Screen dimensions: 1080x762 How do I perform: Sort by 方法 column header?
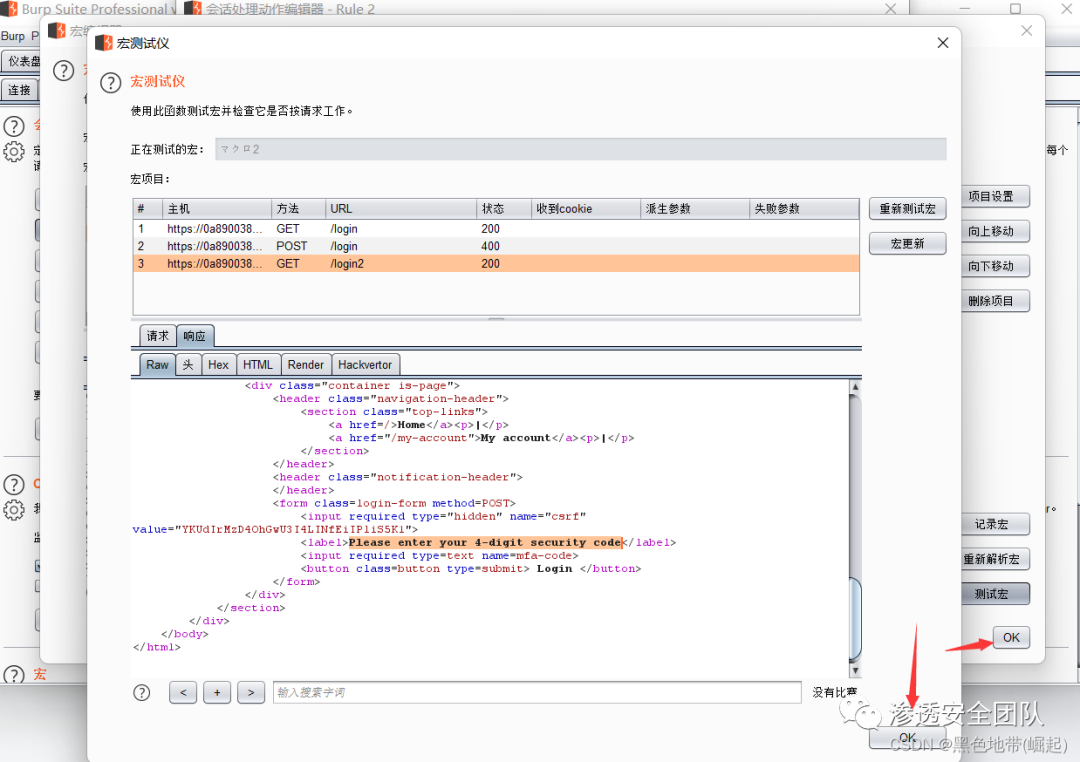(298, 209)
